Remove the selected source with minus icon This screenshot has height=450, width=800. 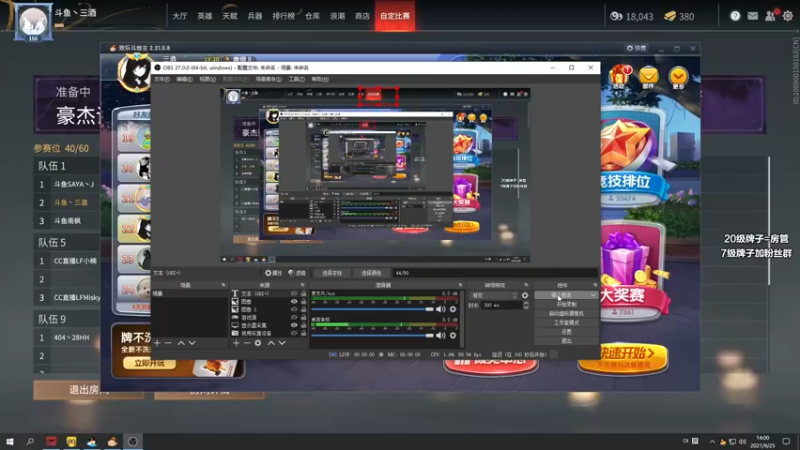click(x=246, y=343)
